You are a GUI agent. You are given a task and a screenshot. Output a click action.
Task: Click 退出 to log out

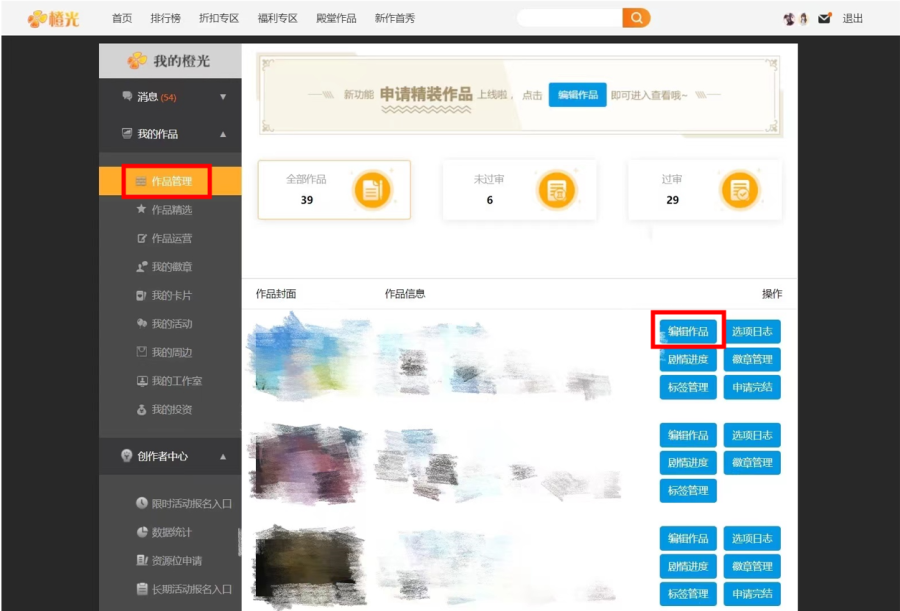[852, 18]
